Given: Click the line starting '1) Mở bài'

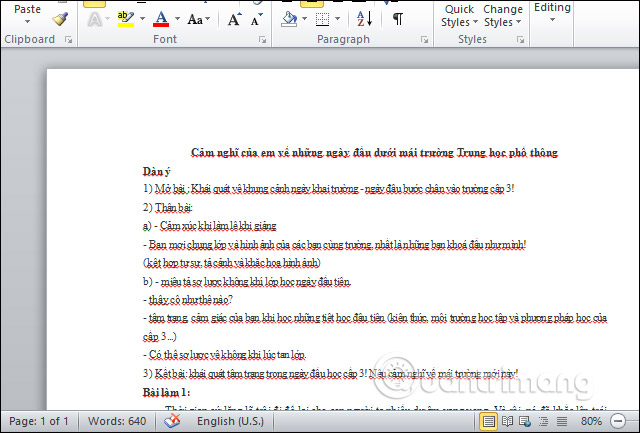Looking at the screenshot, I should 328,189.
